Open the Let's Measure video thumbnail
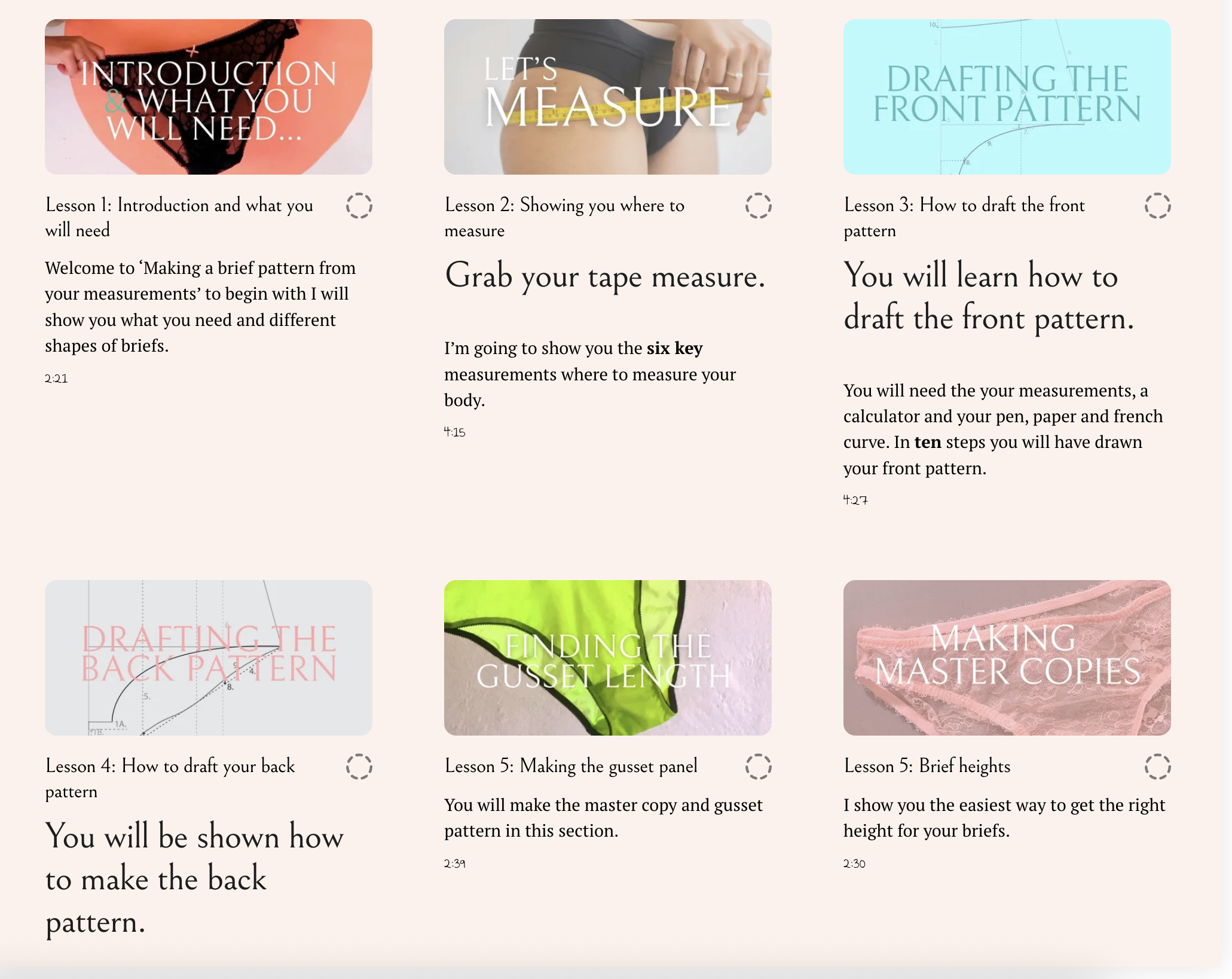Screen dimensions: 1232x979 pyautogui.click(x=608, y=97)
